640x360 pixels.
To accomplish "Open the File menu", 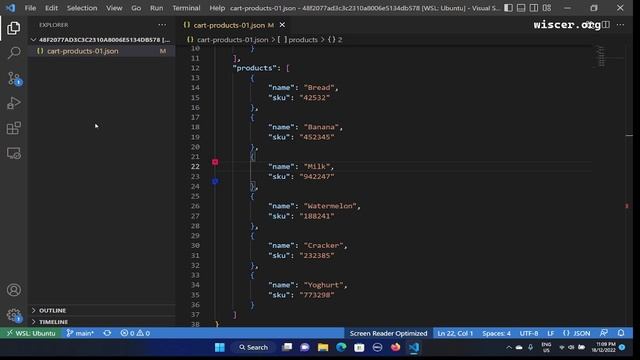I will click(30, 8).
